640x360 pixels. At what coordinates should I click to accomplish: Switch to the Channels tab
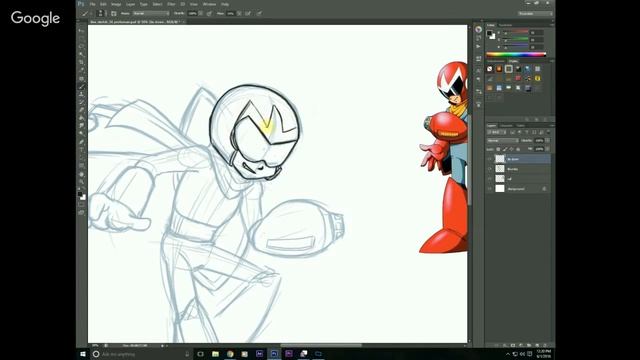coord(507,125)
